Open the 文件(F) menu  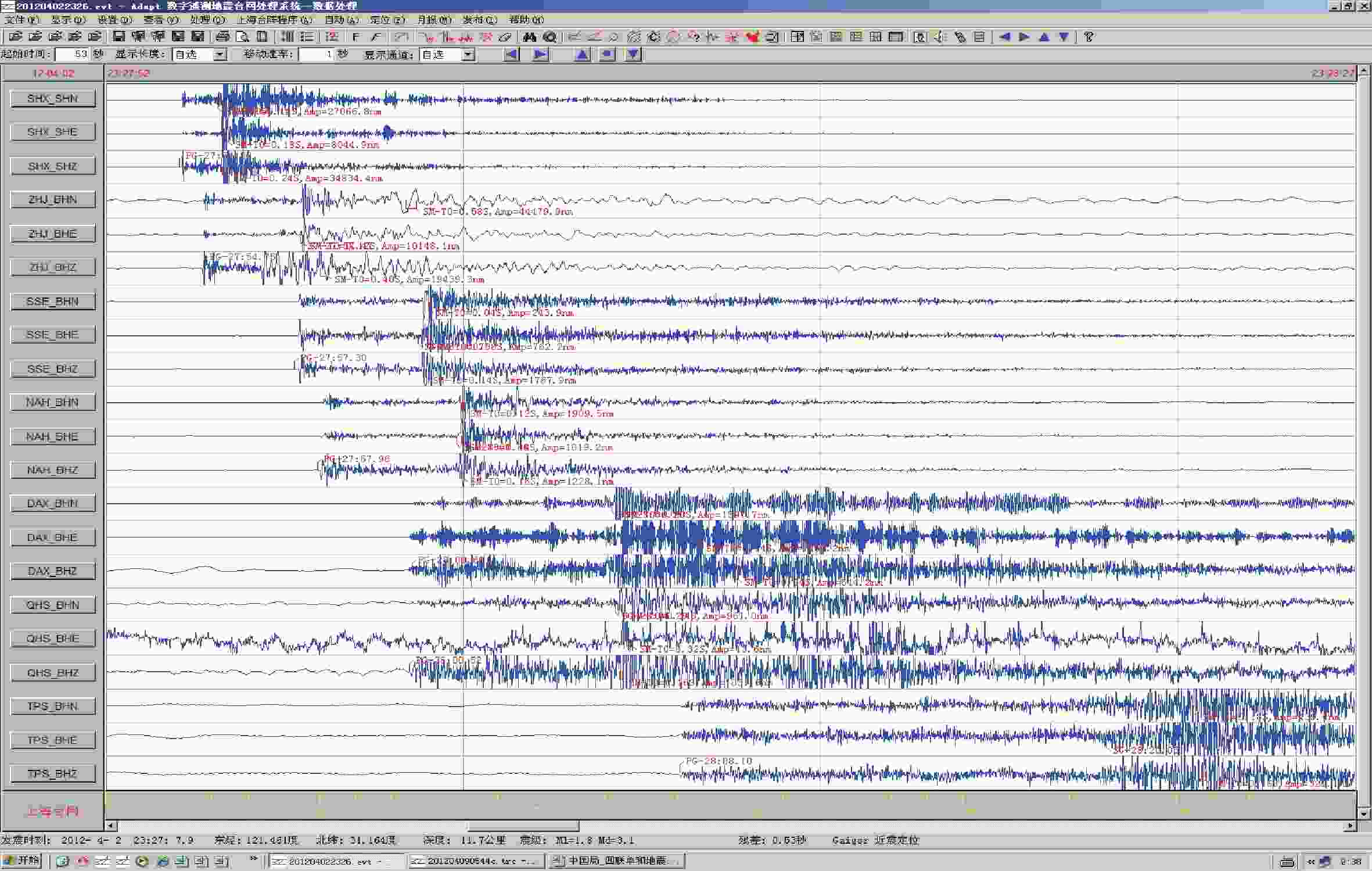pos(22,20)
